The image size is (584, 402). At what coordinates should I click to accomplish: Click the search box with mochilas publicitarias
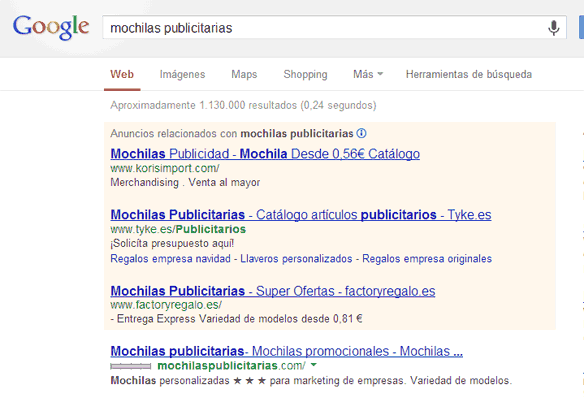point(334,27)
